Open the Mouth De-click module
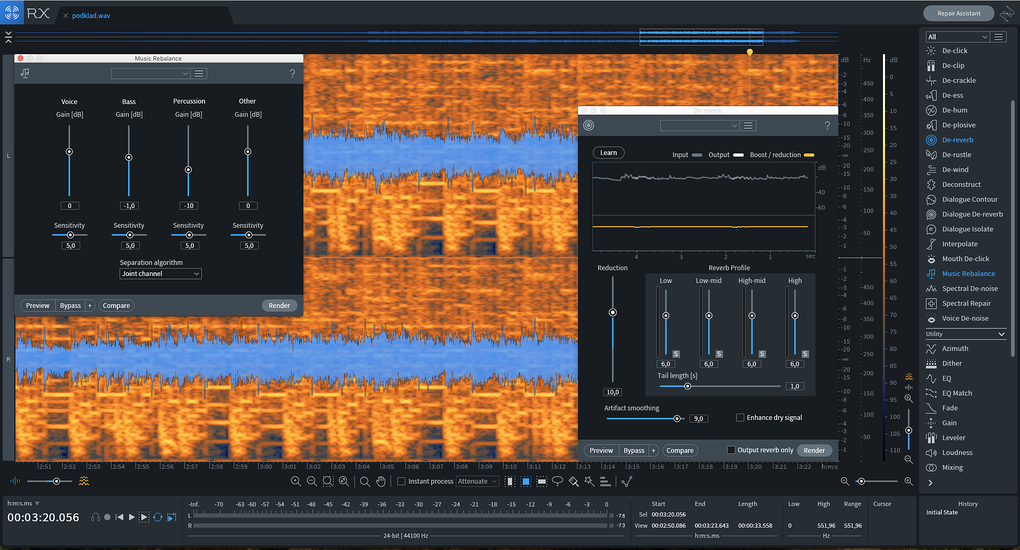The height and width of the screenshot is (550, 1020). pos(965,259)
